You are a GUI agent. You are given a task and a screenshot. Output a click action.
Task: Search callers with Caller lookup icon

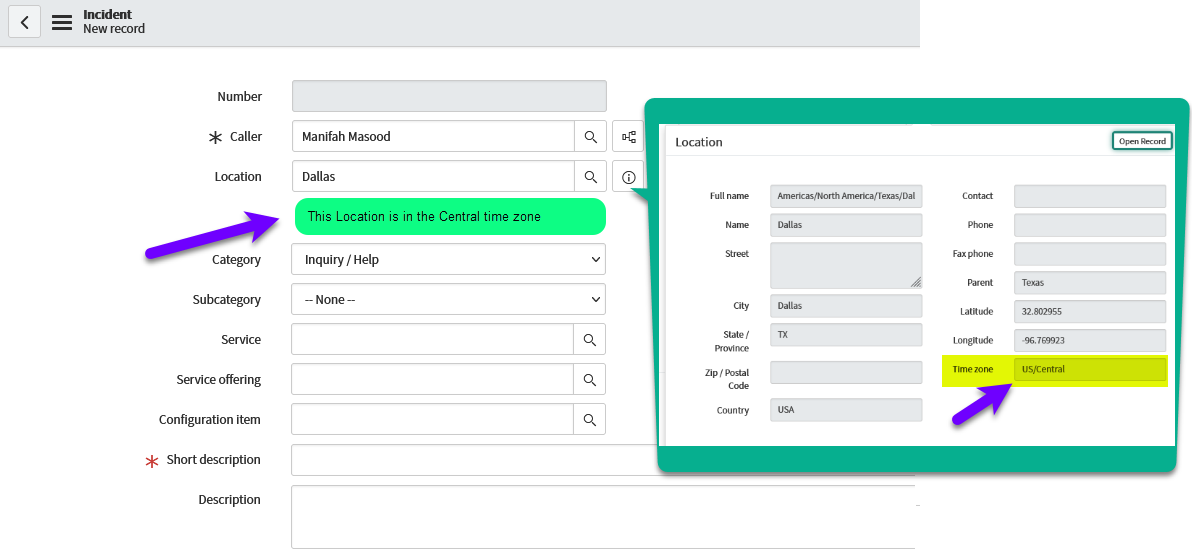coord(591,136)
